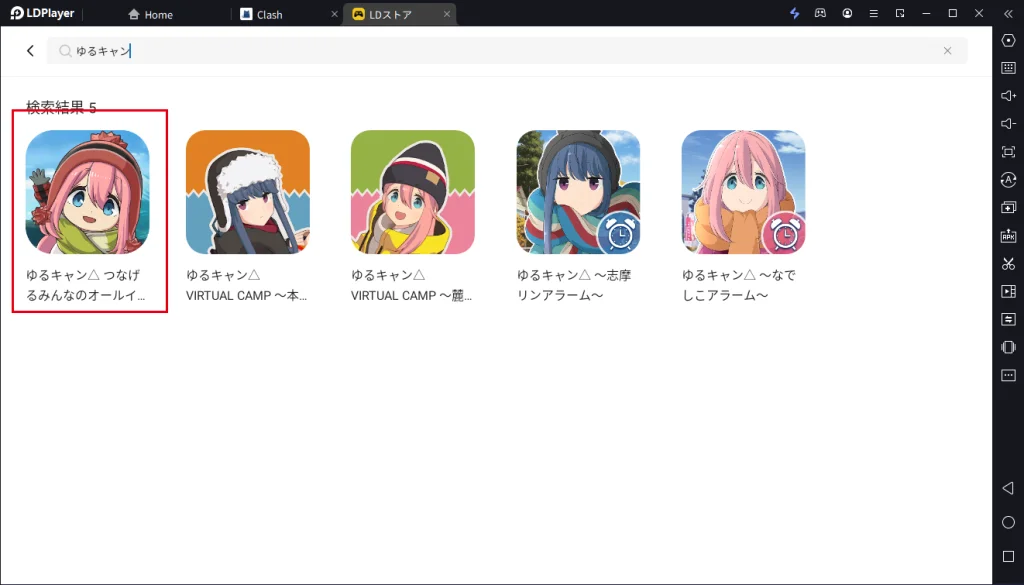
Task: Click the ゆるキャン△ つなげるみんなの title text
Action: [86, 285]
